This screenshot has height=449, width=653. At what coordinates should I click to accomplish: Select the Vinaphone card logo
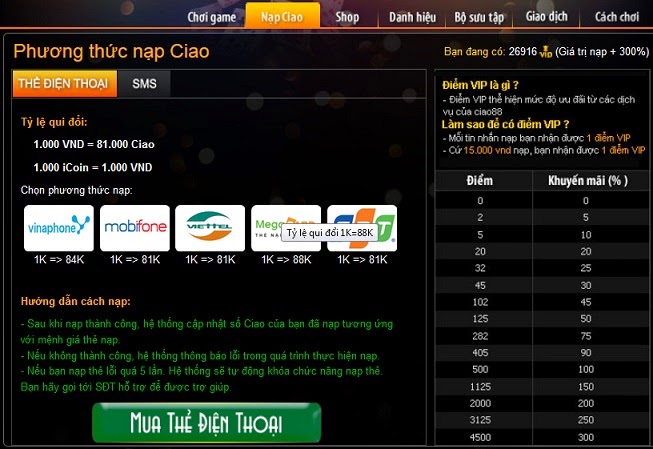point(59,228)
